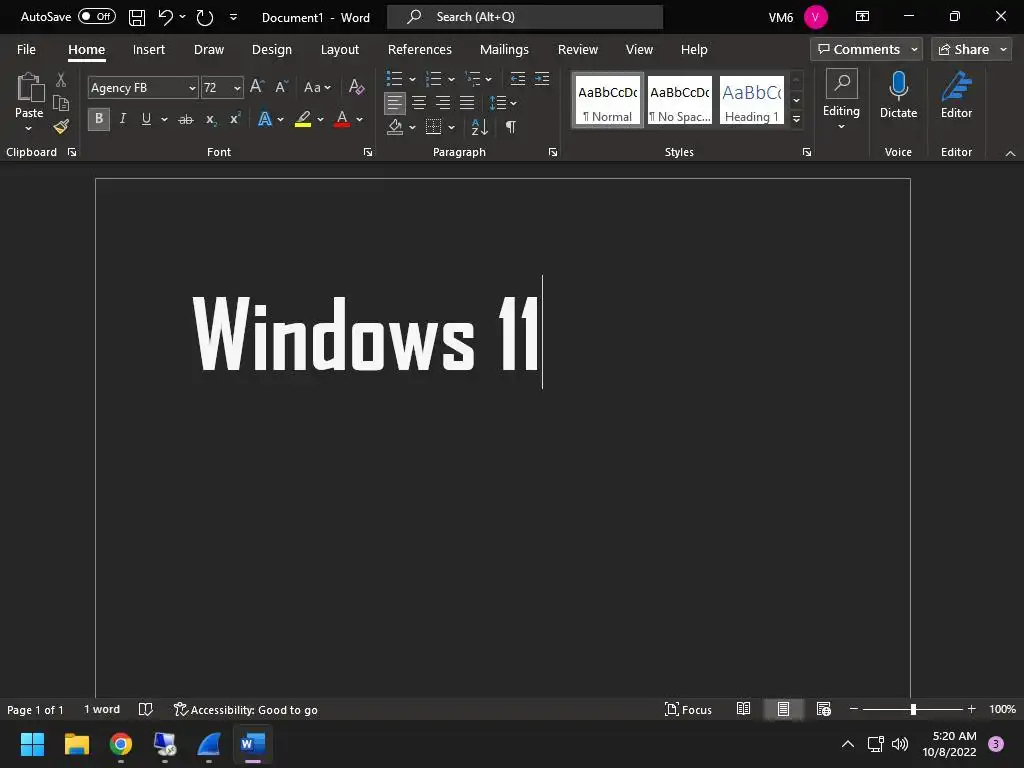The image size is (1024, 768).
Task: Switch to the Review tab
Action: click(577, 50)
